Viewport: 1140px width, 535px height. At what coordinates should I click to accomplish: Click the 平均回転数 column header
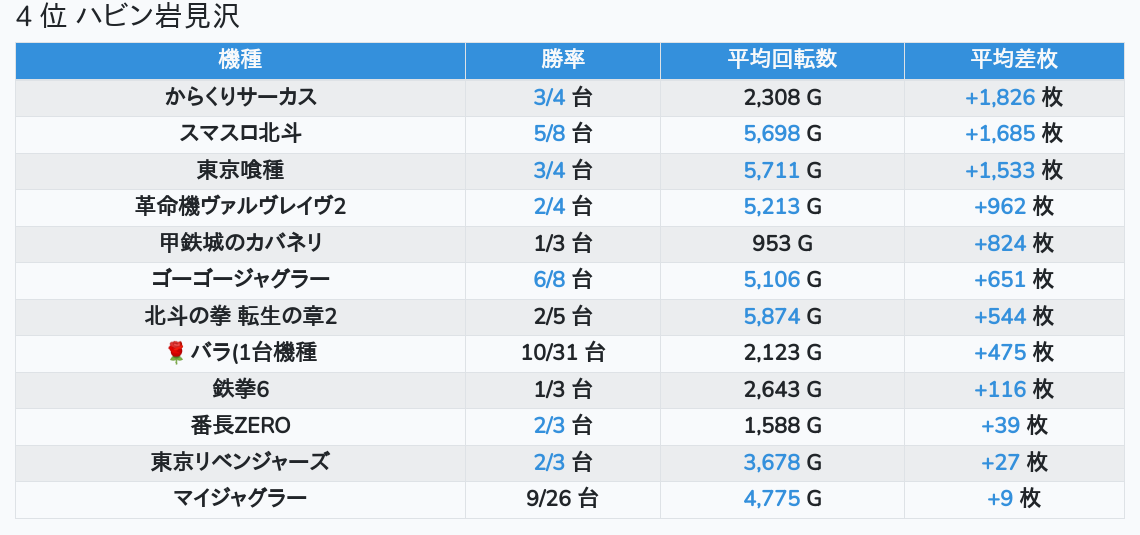click(782, 60)
